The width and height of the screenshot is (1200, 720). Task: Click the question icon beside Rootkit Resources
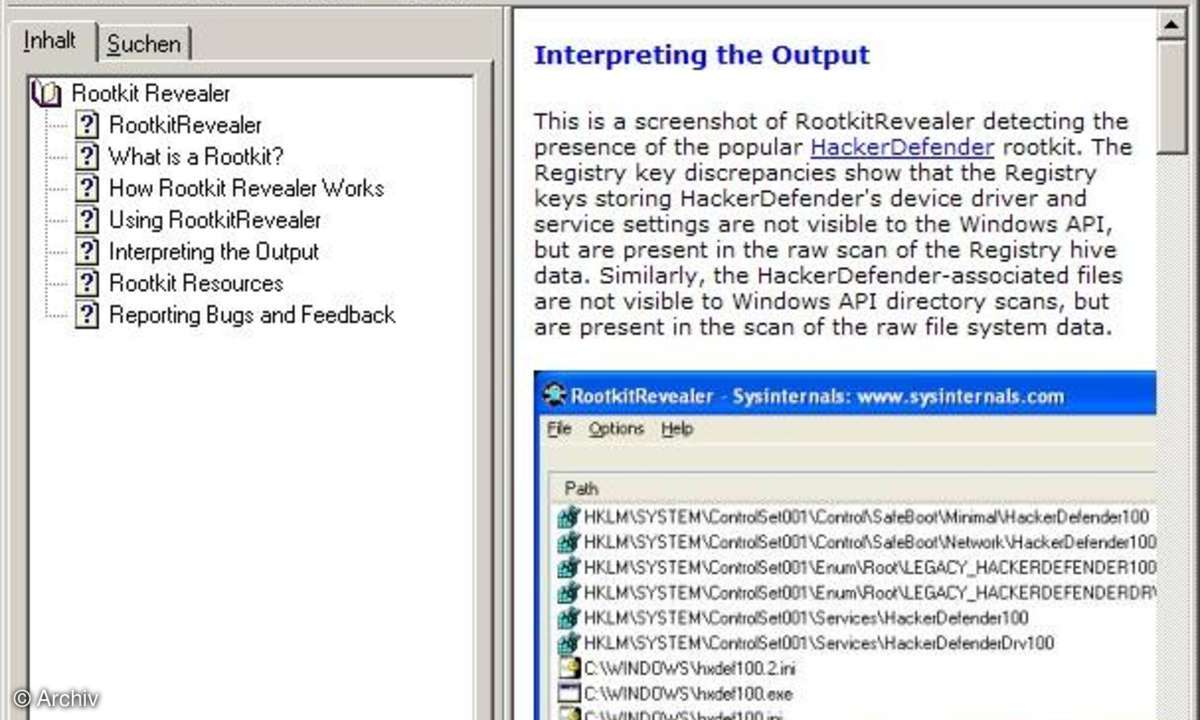coord(88,283)
